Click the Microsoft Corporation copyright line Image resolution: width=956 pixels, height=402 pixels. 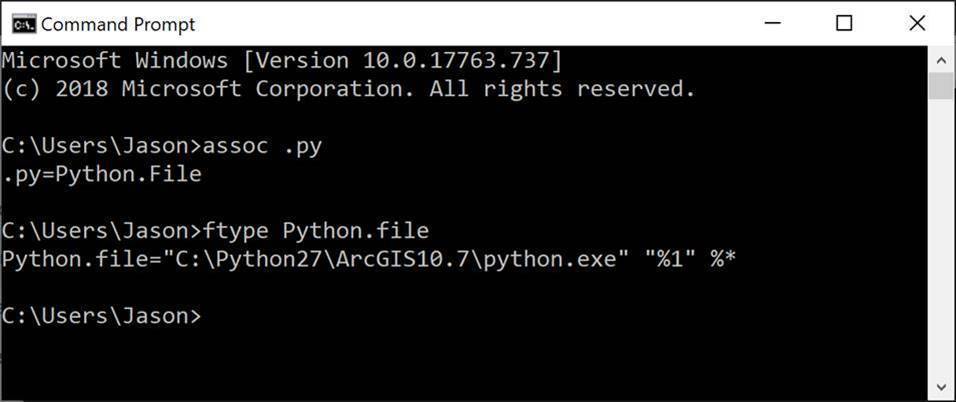coord(348,89)
